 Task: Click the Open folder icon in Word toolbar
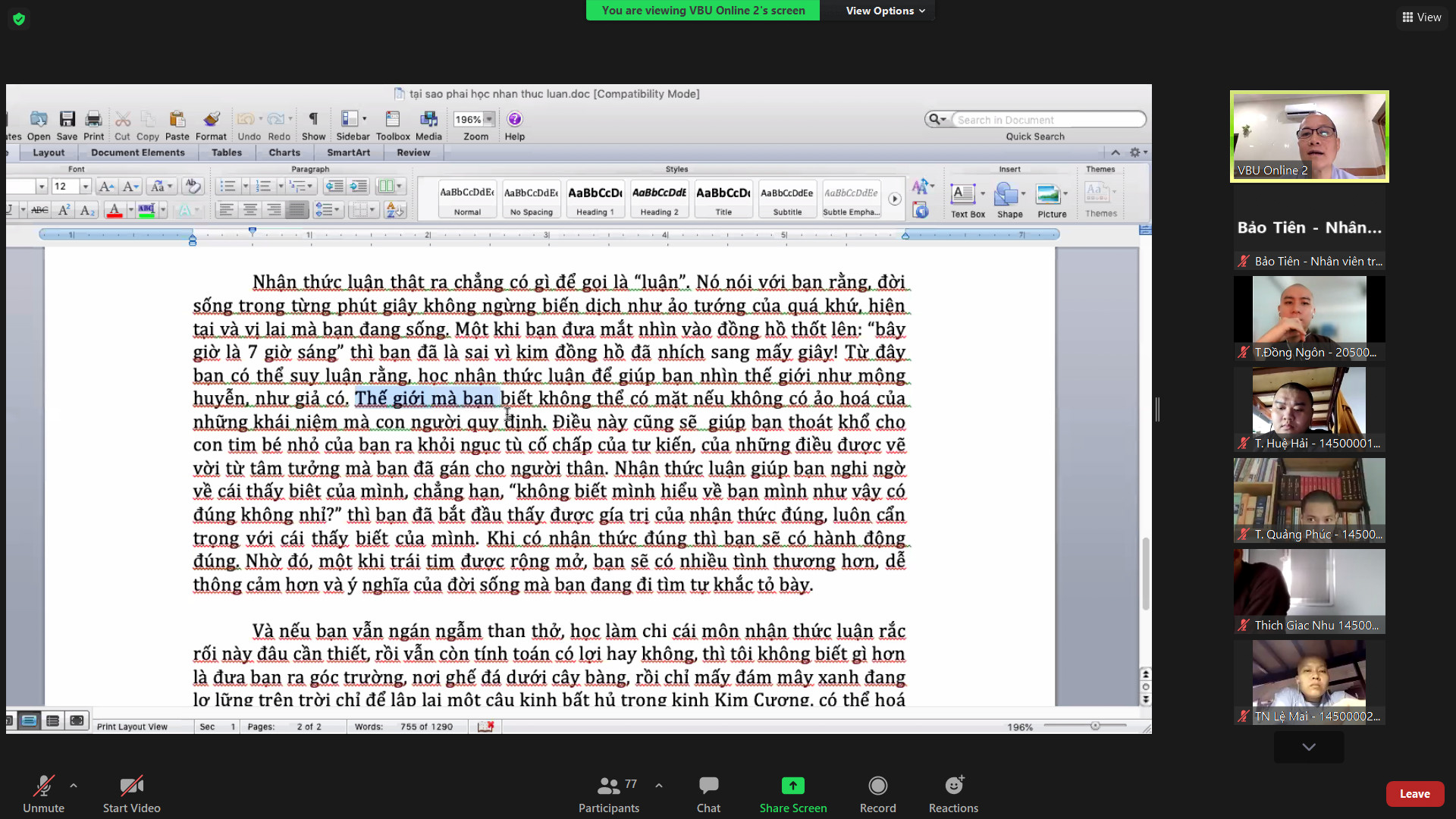coord(38,119)
